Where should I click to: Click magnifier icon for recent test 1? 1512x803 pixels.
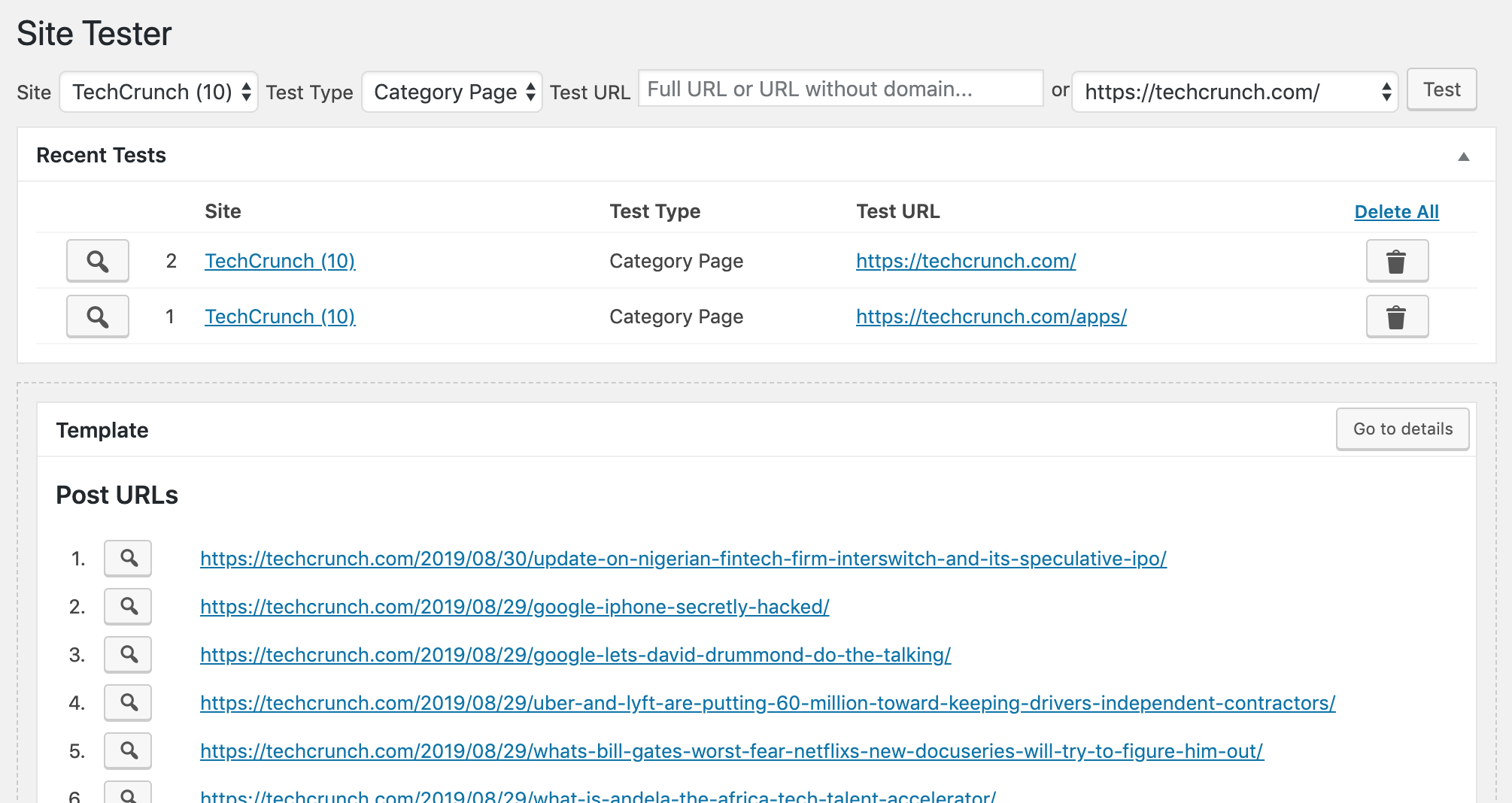pos(98,317)
